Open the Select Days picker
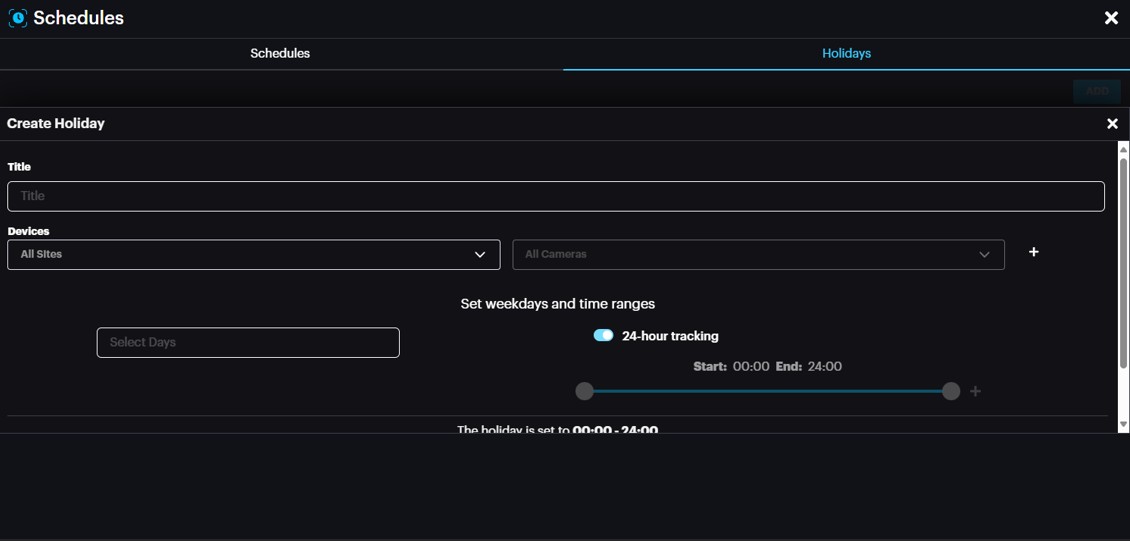 coord(248,342)
